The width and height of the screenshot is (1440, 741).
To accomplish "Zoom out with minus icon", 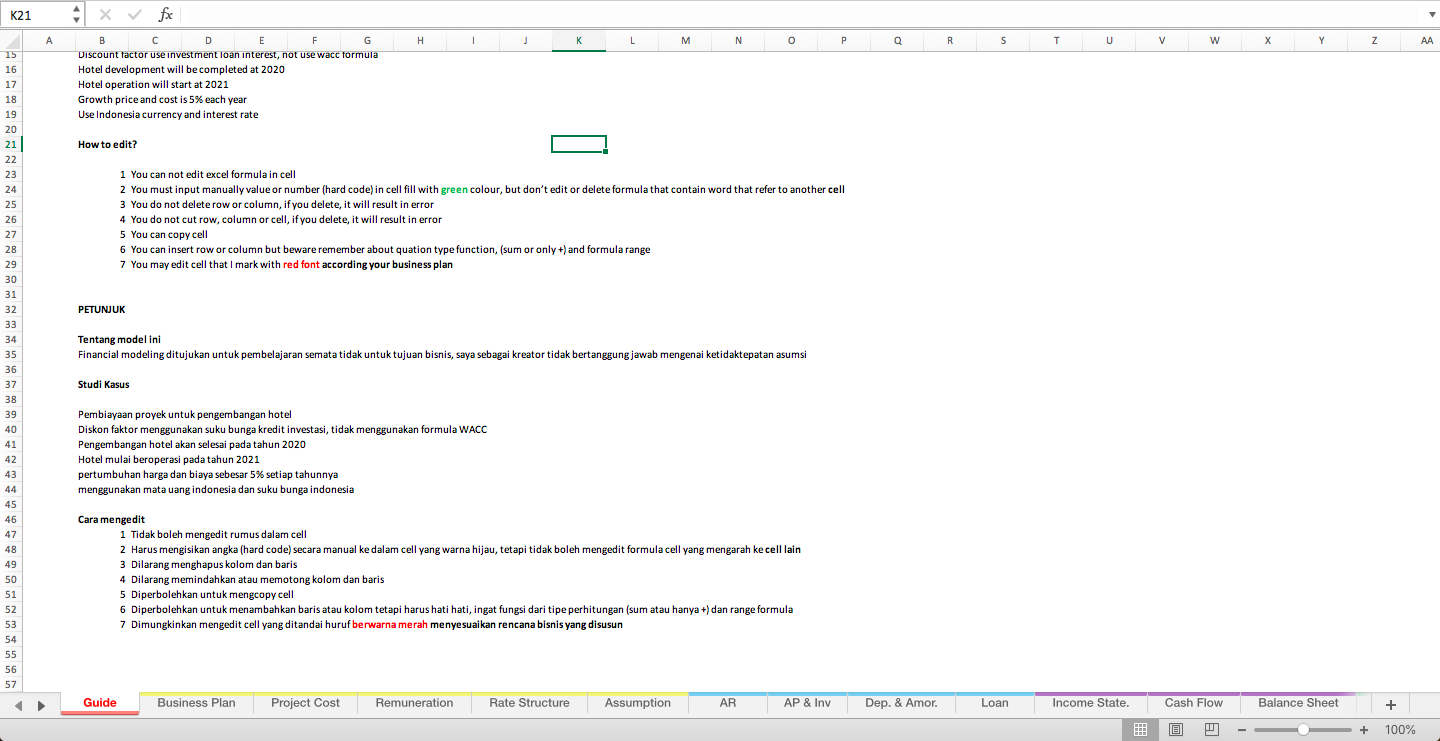I will coord(1243,730).
